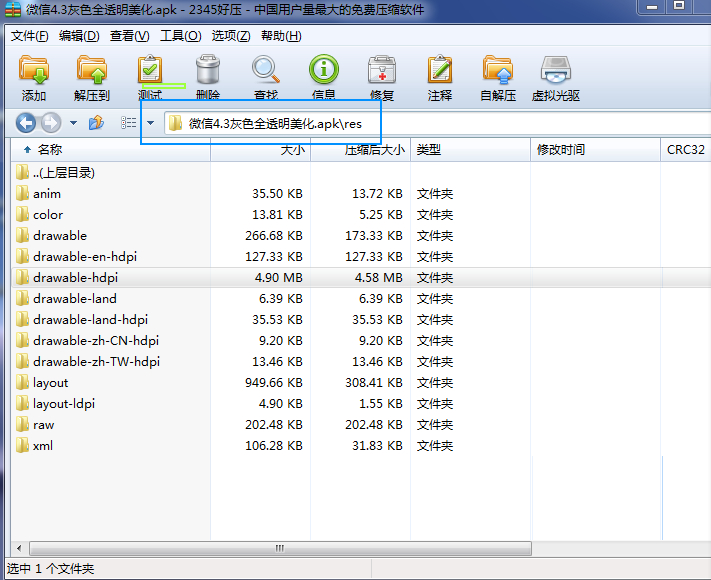
Task: Click size value 266.68 KB
Action: pos(273,235)
